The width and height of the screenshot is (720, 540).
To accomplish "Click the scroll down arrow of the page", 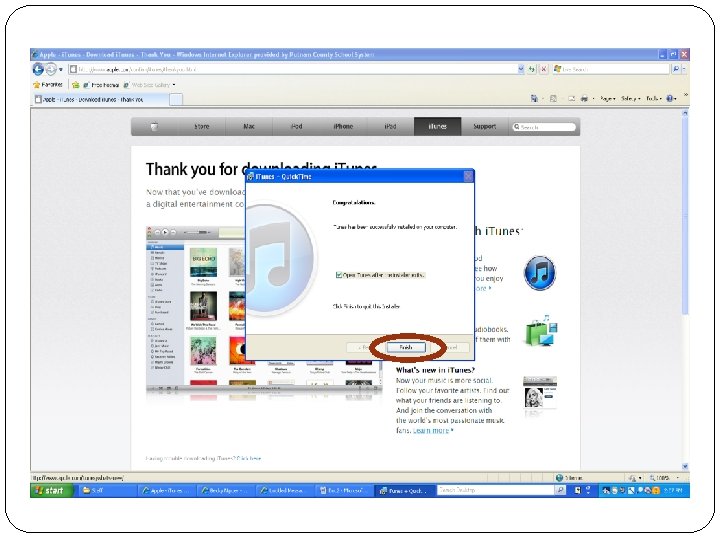I will tap(685, 467).
